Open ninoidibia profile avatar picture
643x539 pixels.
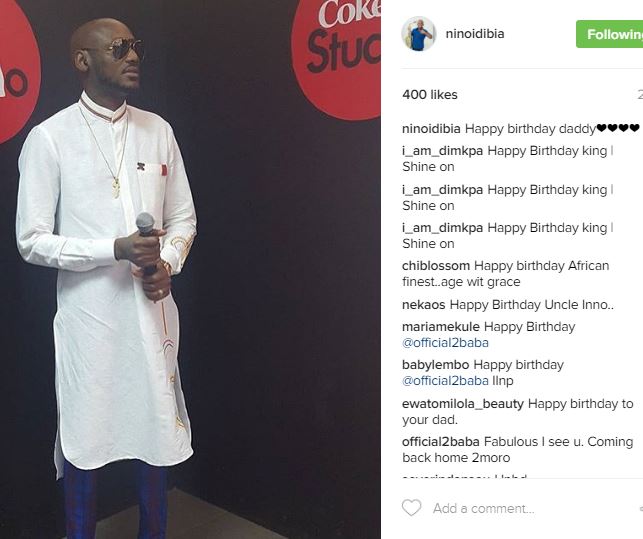click(x=418, y=34)
